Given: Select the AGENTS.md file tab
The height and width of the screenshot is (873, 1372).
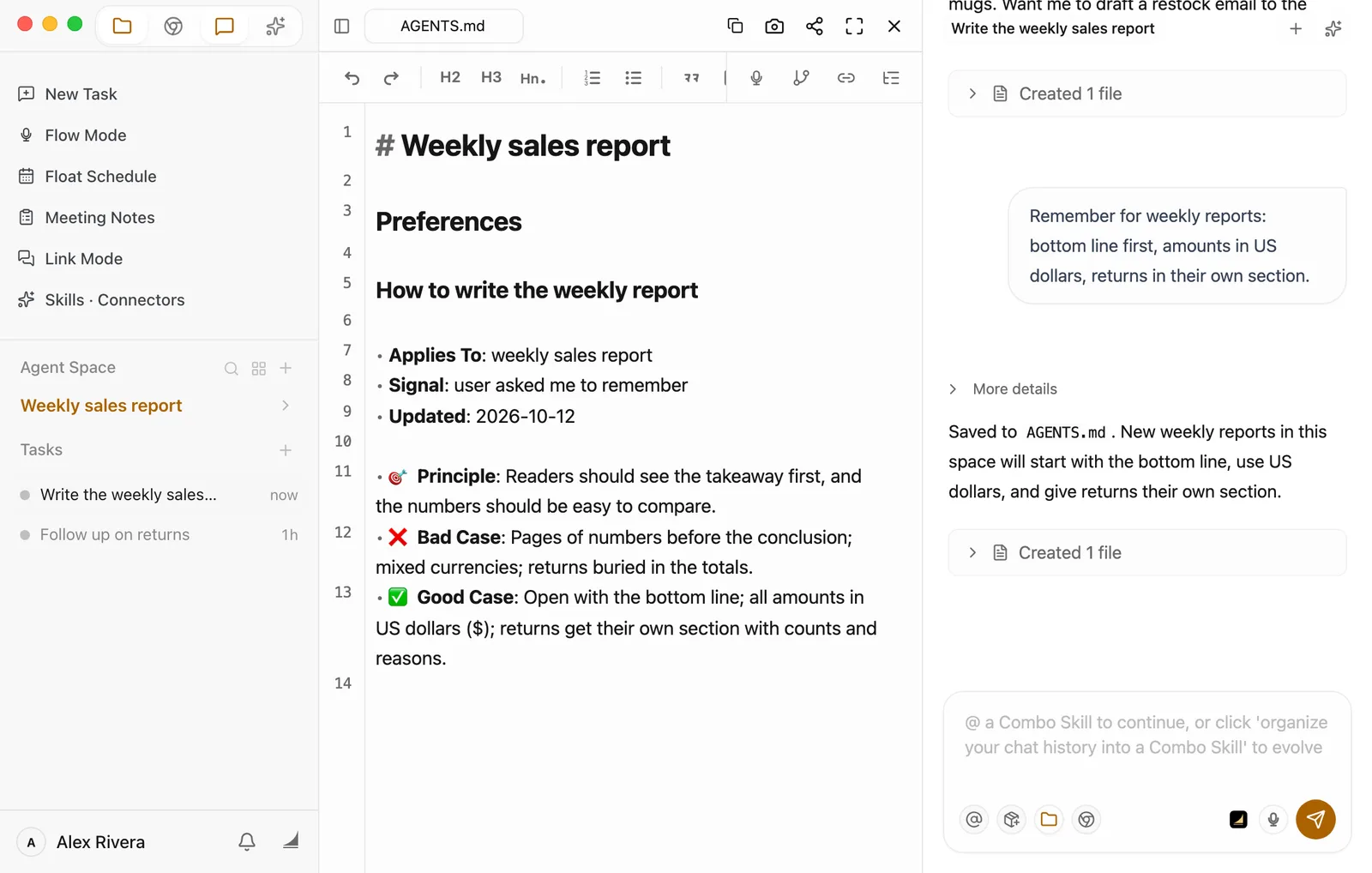Looking at the screenshot, I should (443, 26).
